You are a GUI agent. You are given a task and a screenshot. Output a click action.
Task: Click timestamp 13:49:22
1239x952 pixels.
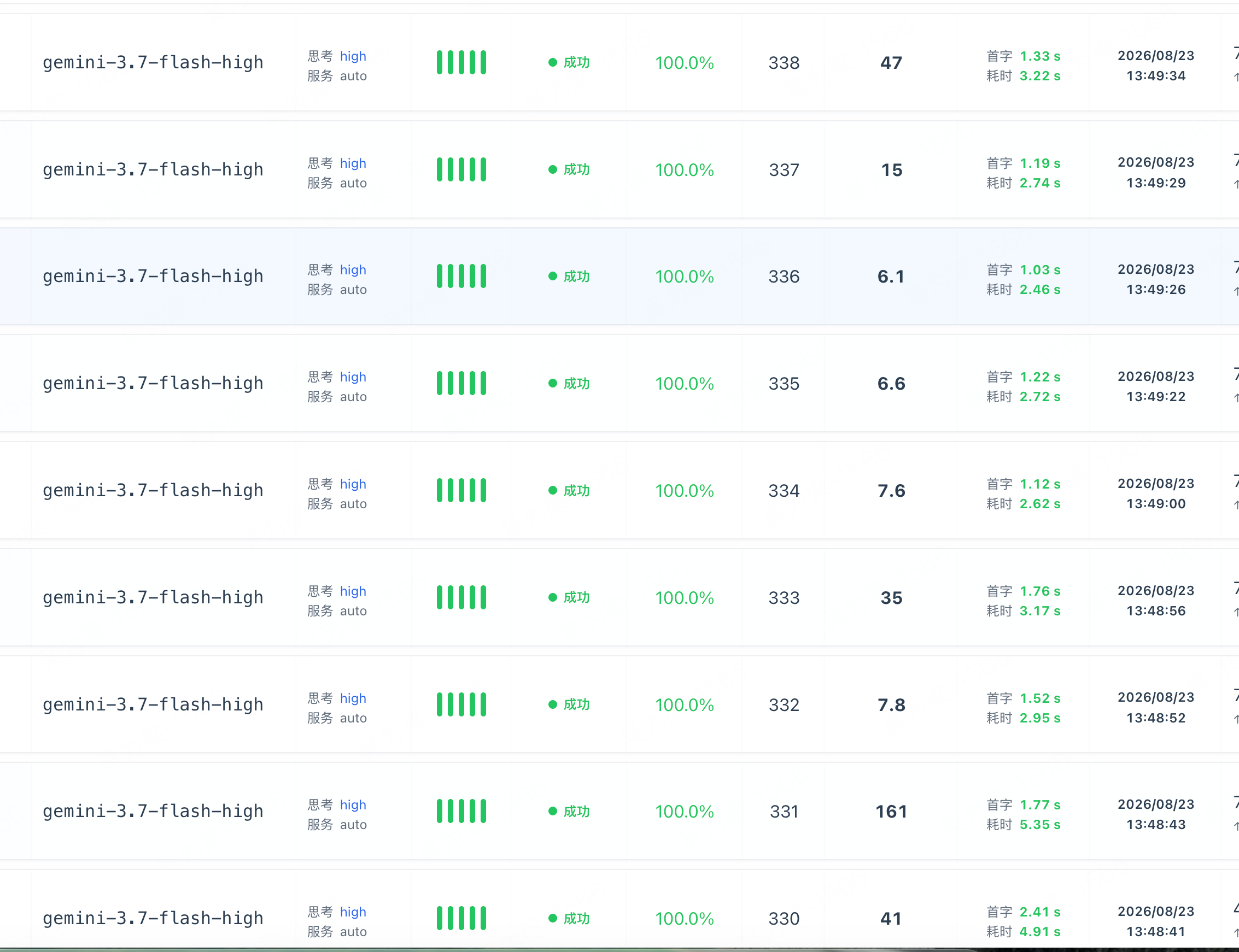click(1156, 397)
